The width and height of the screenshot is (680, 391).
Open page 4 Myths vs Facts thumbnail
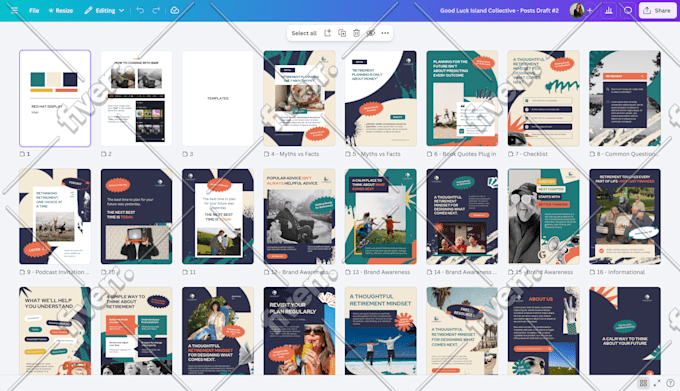tap(299, 98)
